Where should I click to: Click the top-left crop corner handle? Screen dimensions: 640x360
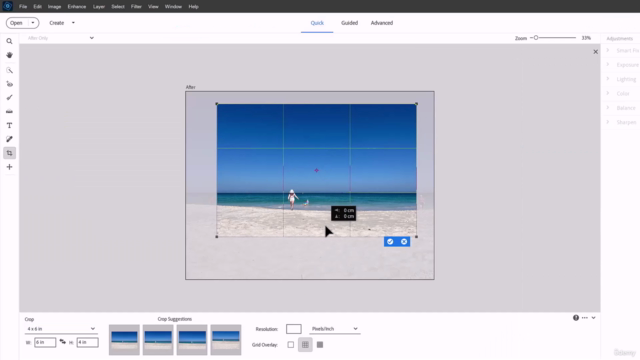tap(217, 104)
